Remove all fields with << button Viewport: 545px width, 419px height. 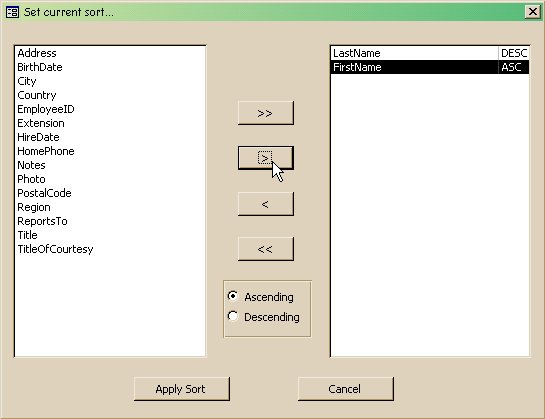pos(266,249)
